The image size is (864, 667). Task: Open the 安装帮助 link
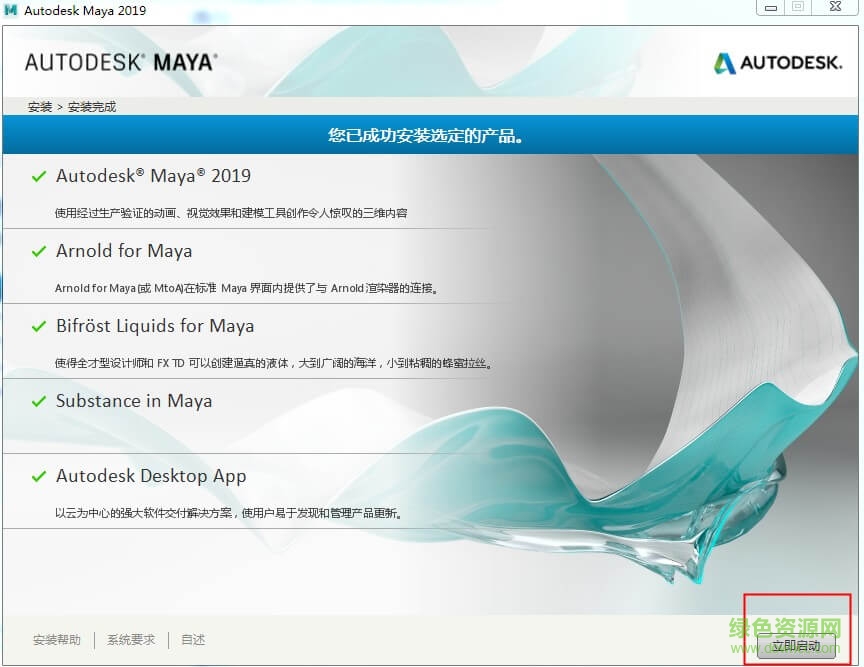coord(57,640)
